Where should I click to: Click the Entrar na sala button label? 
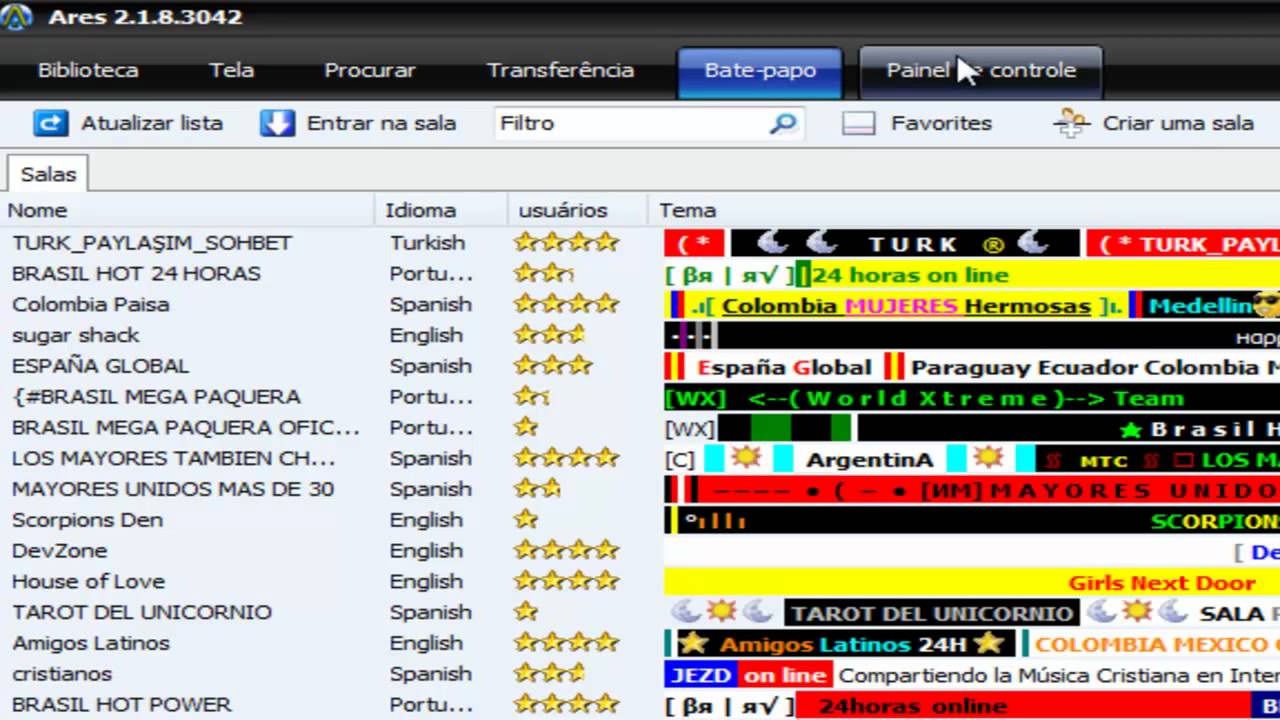(381, 123)
